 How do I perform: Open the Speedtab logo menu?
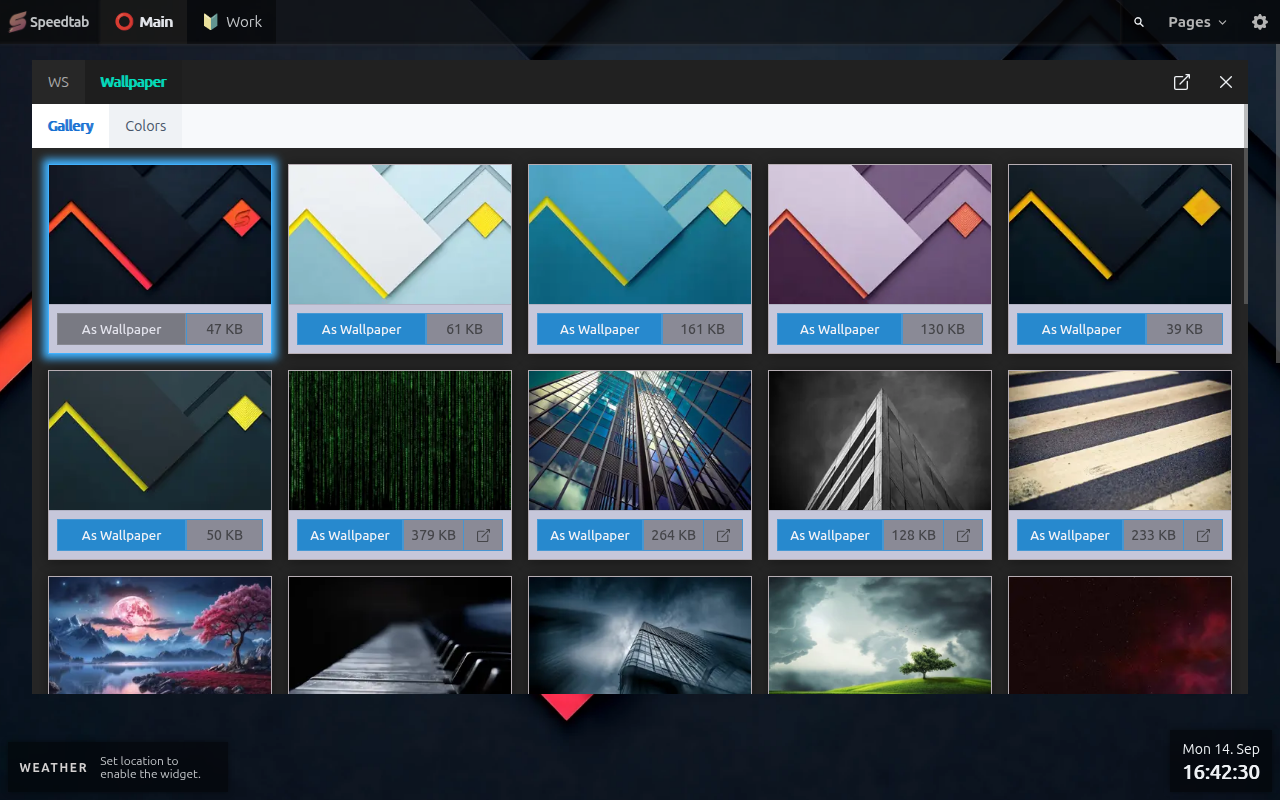pyautogui.click(x=49, y=22)
